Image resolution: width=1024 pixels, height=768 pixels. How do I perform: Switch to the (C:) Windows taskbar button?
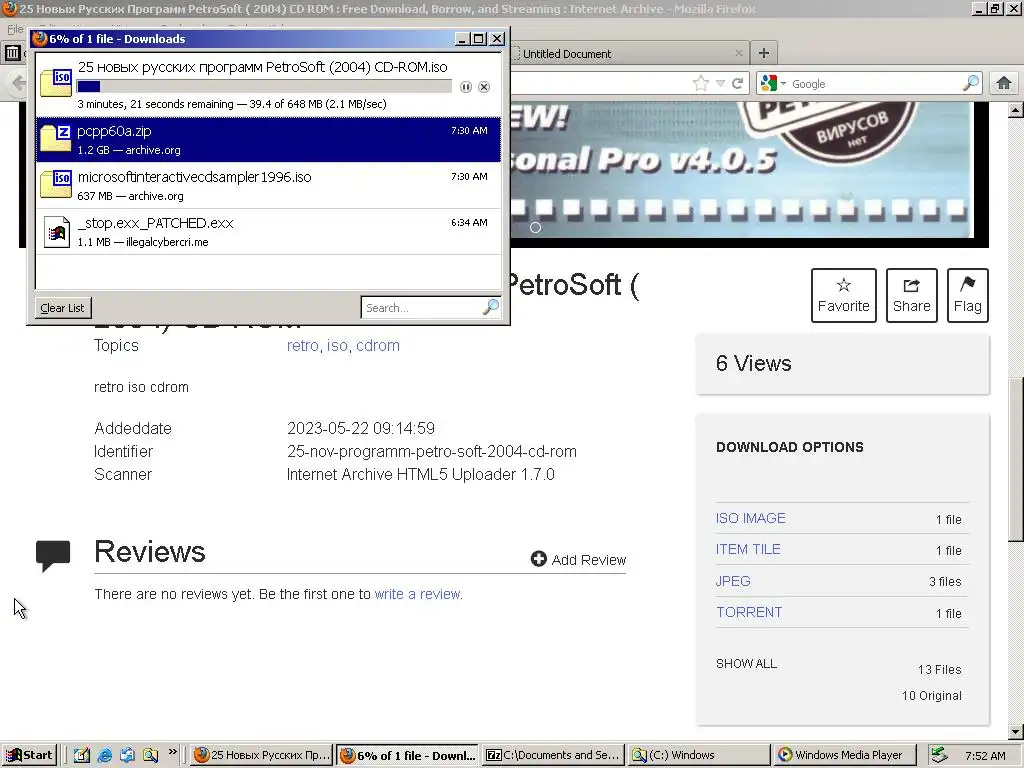tap(699, 755)
